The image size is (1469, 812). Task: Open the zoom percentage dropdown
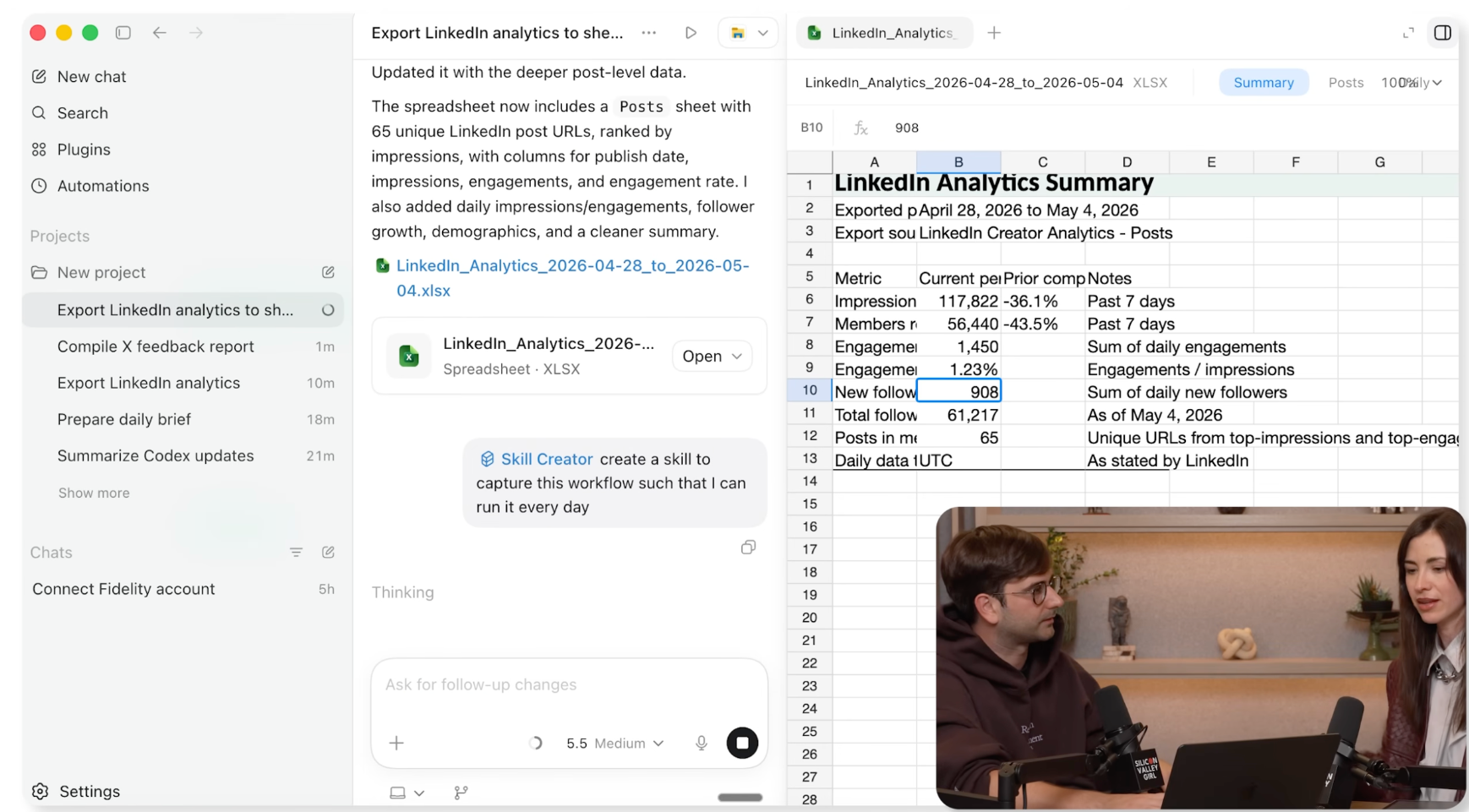(1412, 83)
